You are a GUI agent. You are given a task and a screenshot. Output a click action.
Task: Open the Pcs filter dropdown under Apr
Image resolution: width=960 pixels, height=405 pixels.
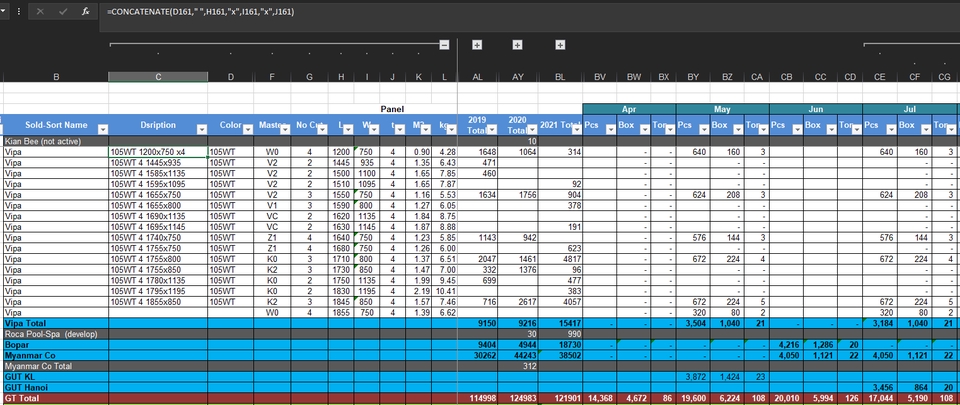610,129
